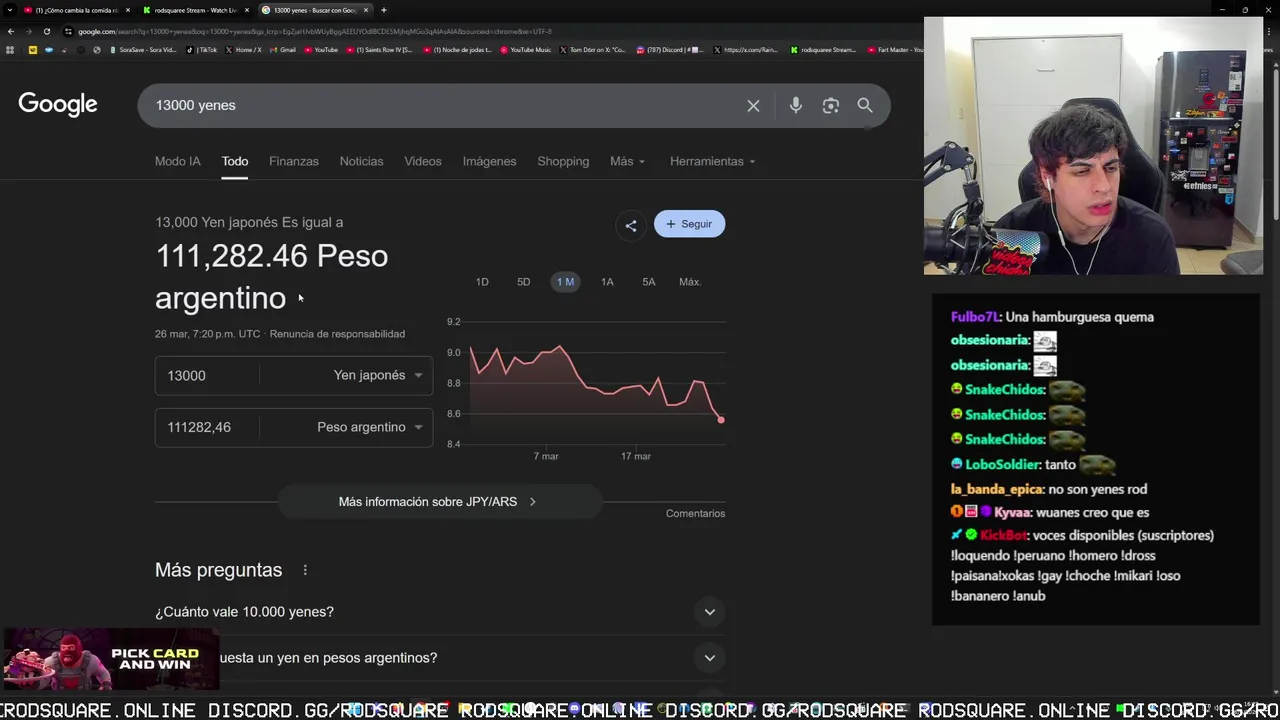Click the Google logo
The image size is (1280, 720).
click(x=58, y=104)
